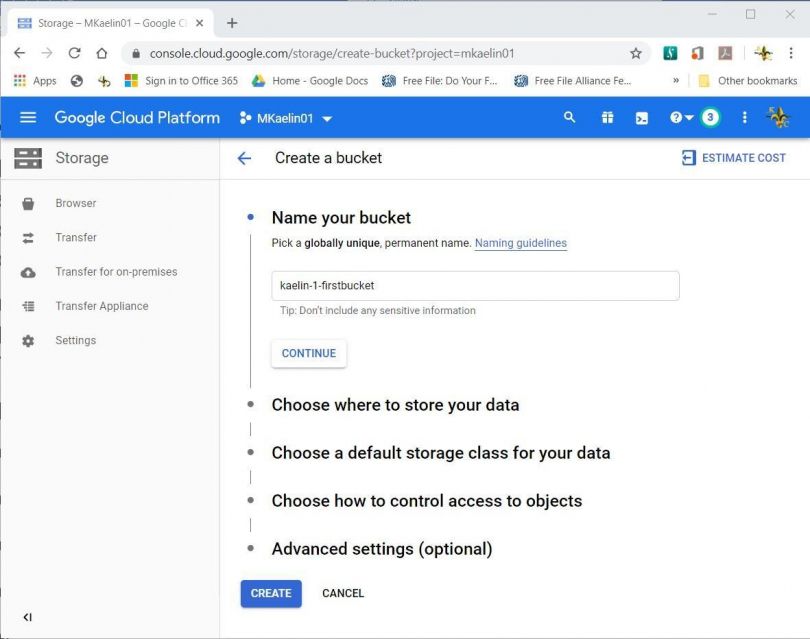810x639 pixels.
Task: Click the CREATE button
Action: click(270, 593)
